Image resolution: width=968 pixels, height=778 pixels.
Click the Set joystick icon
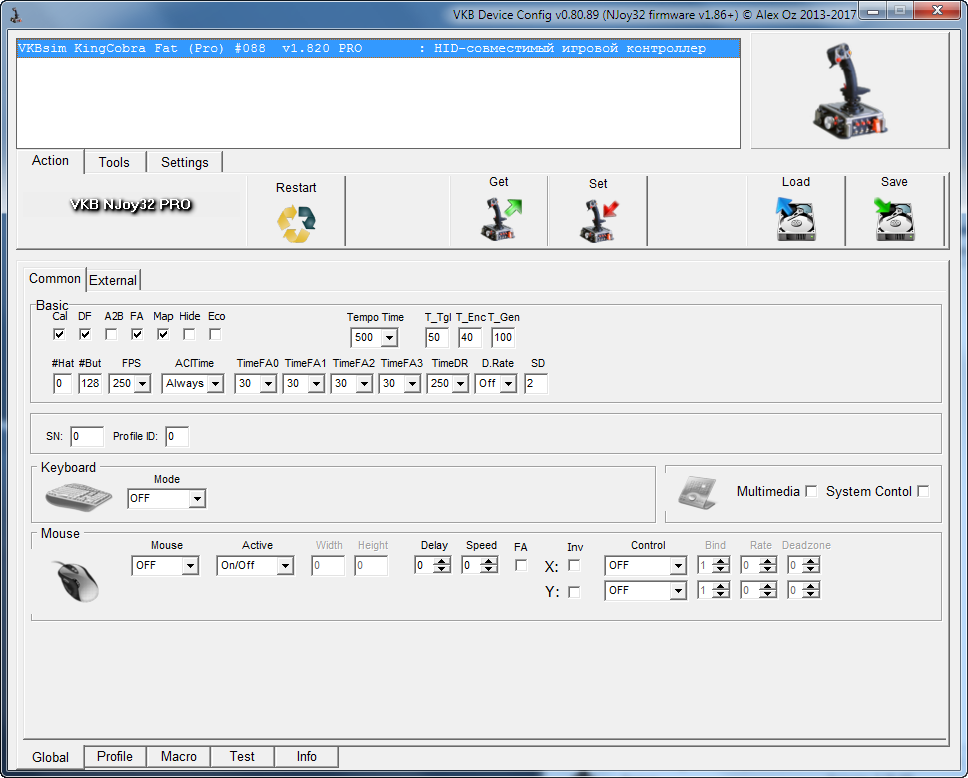(598, 221)
